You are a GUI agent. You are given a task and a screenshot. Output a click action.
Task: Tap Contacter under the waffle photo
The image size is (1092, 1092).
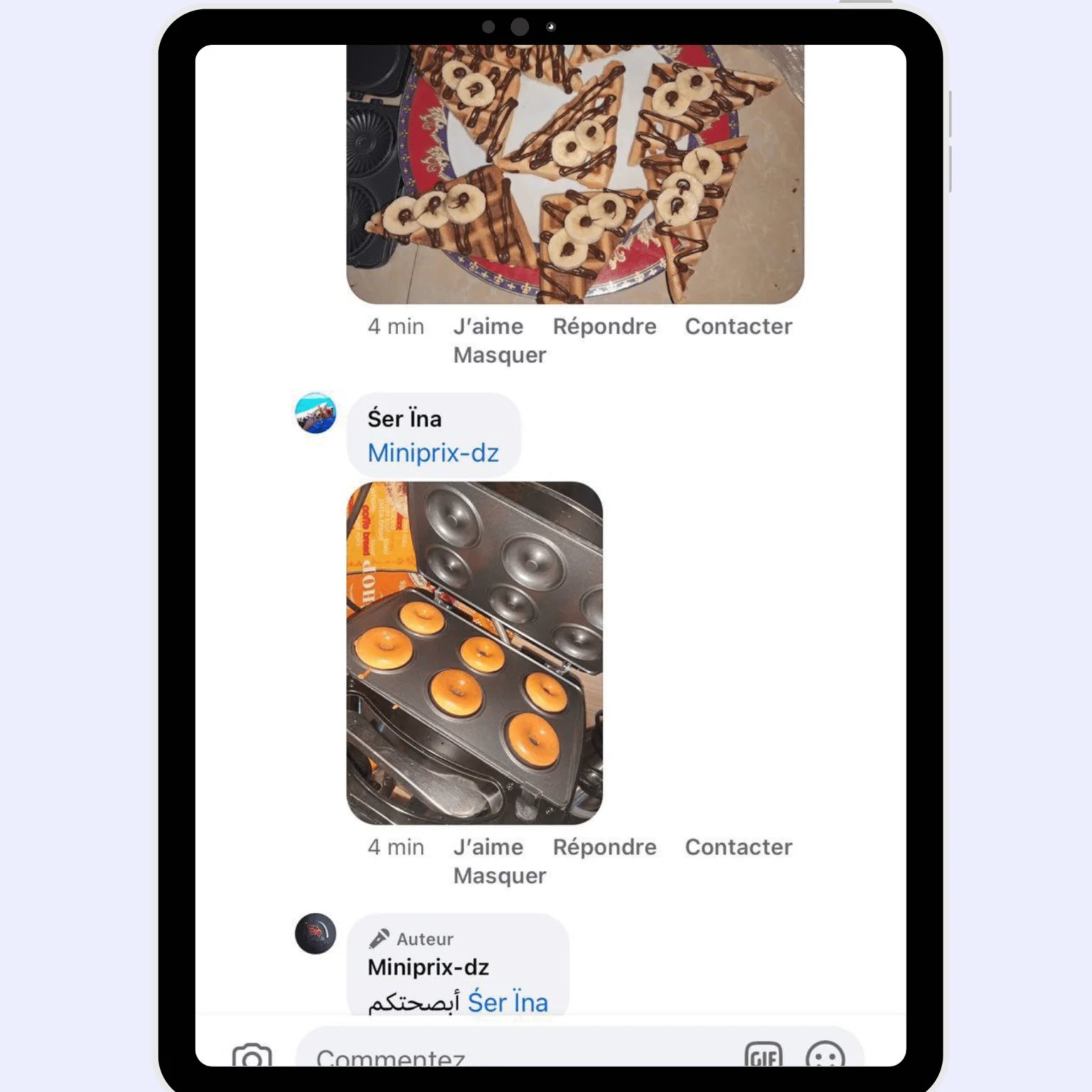[x=739, y=326]
